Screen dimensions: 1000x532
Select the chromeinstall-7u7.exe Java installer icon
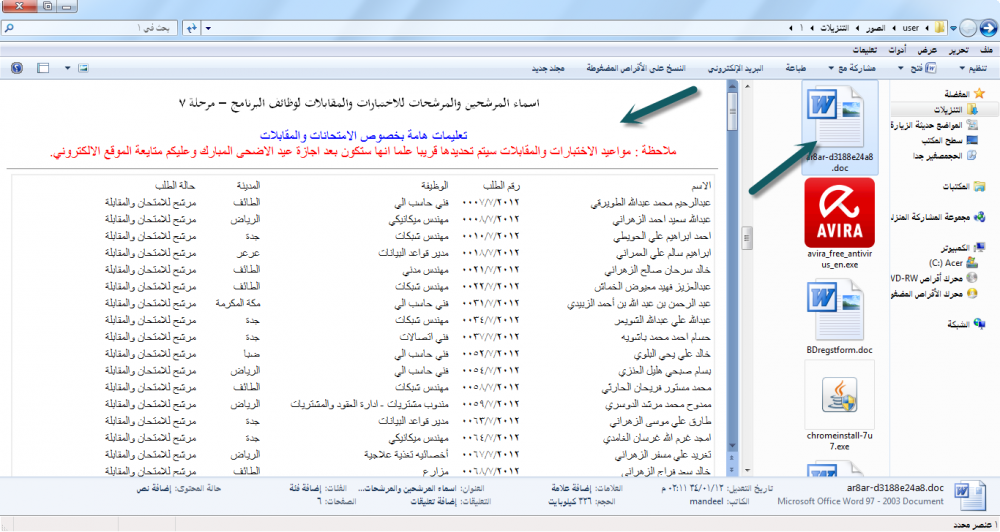coord(839,398)
